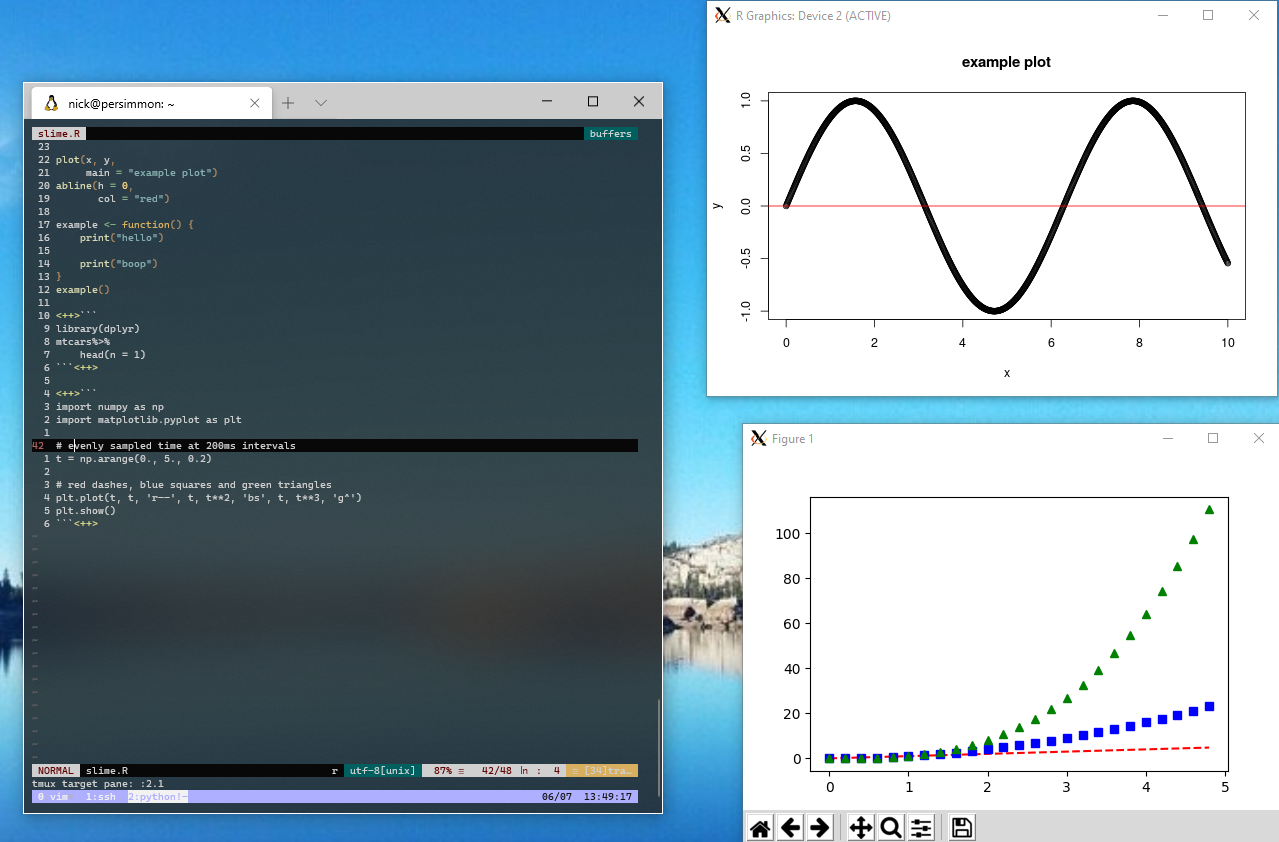Switch to tmux window 2:python
This screenshot has width=1279, height=842.
click(x=156, y=797)
